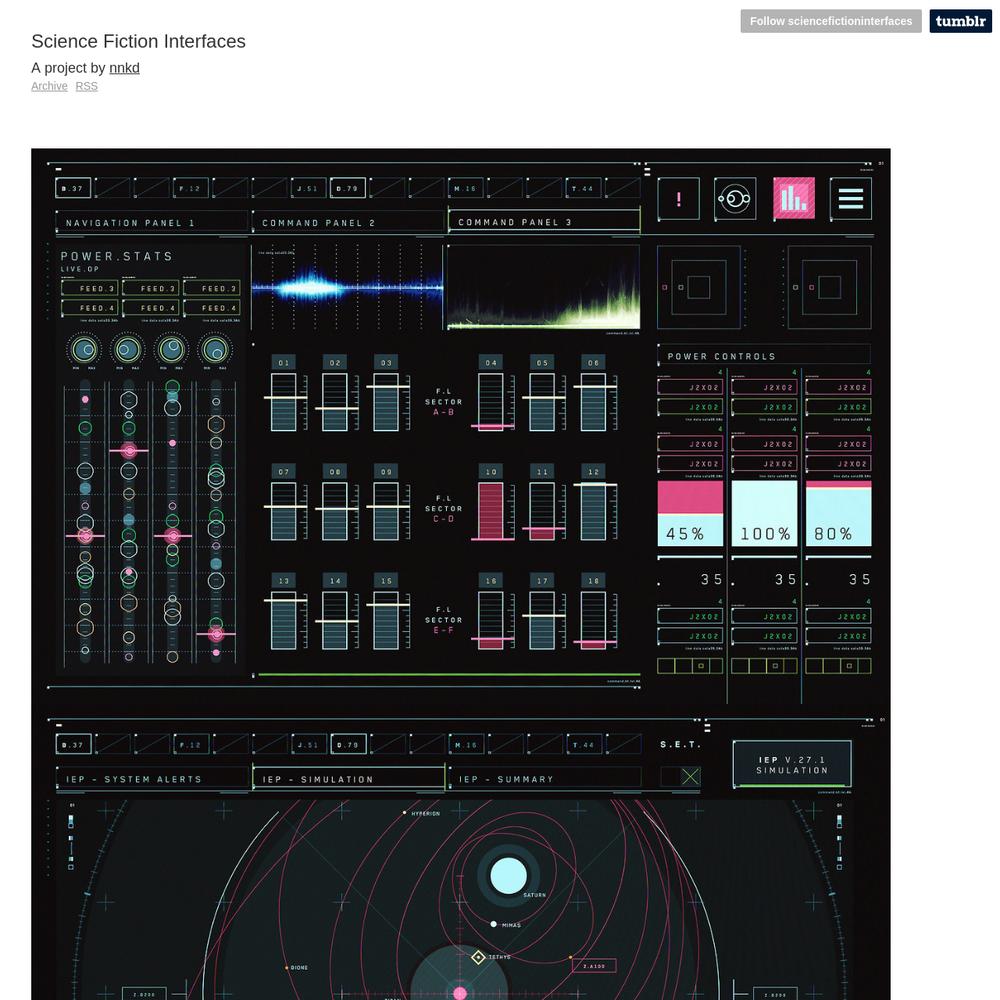
Task: Click the 45% power level gauge
Action: point(690,513)
